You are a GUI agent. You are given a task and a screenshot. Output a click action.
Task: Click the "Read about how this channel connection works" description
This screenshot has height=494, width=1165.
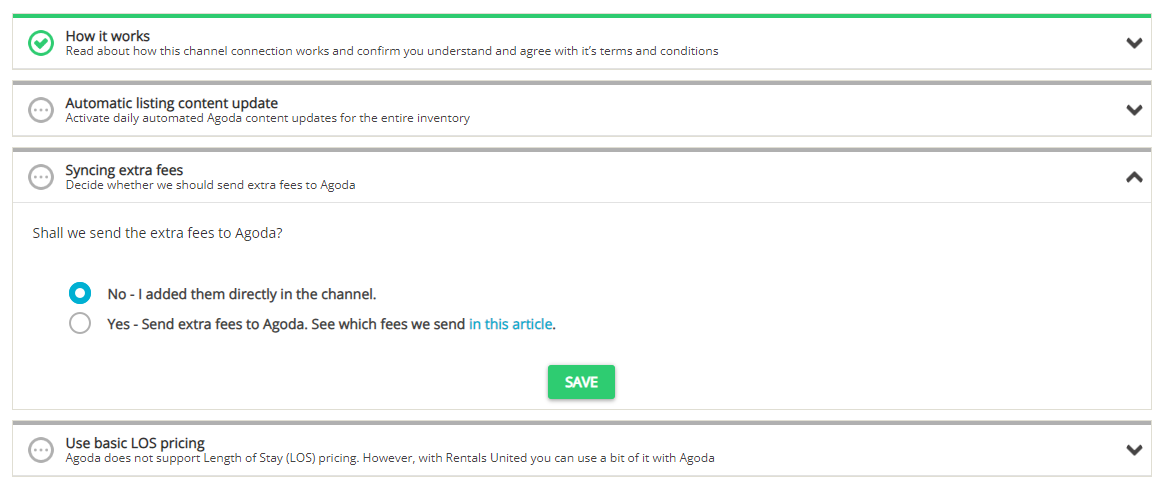coord(391,51)
